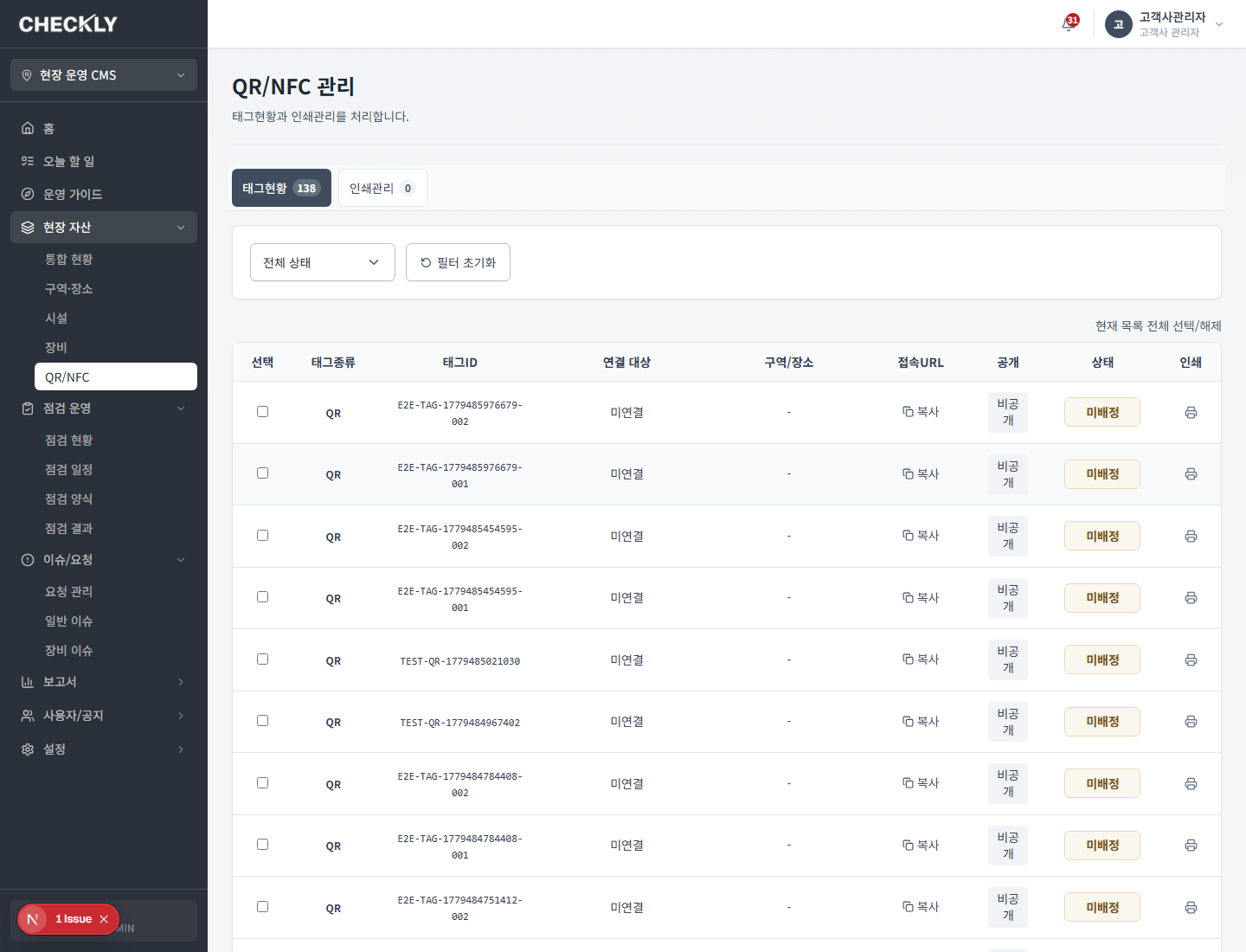
Task: Expand the 현장 운영 CMS selector
Action: [x=104, y=75]
